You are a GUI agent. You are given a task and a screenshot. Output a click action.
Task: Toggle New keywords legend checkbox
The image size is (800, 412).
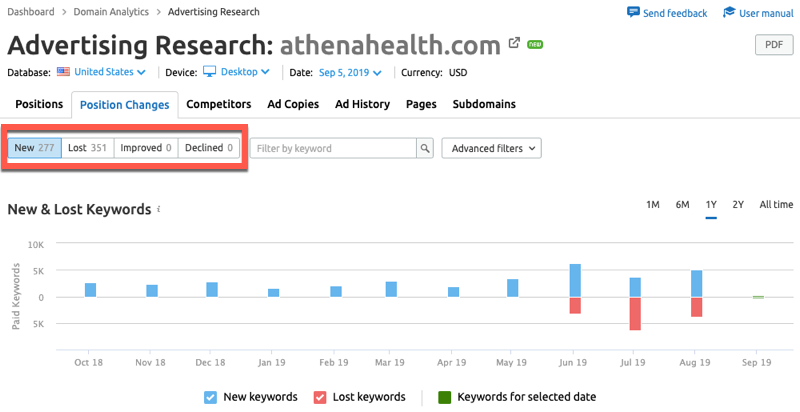pyautogui.click(x=209, y=397)
